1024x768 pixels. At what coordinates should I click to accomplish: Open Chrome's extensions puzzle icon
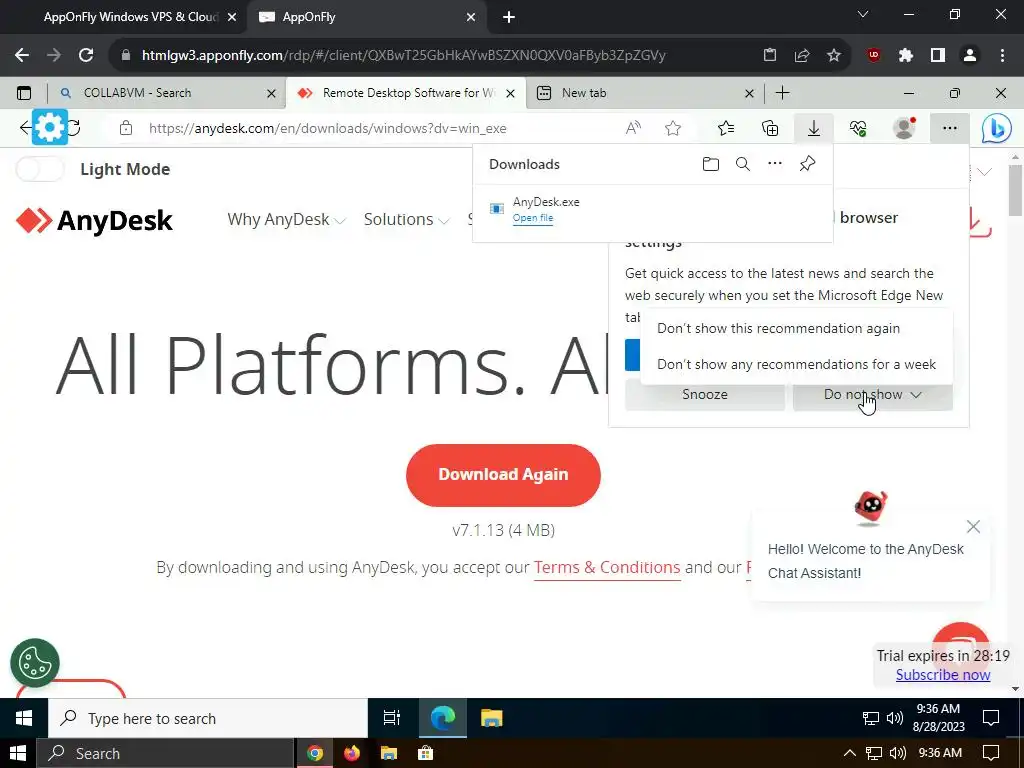(x=906, y=56)
